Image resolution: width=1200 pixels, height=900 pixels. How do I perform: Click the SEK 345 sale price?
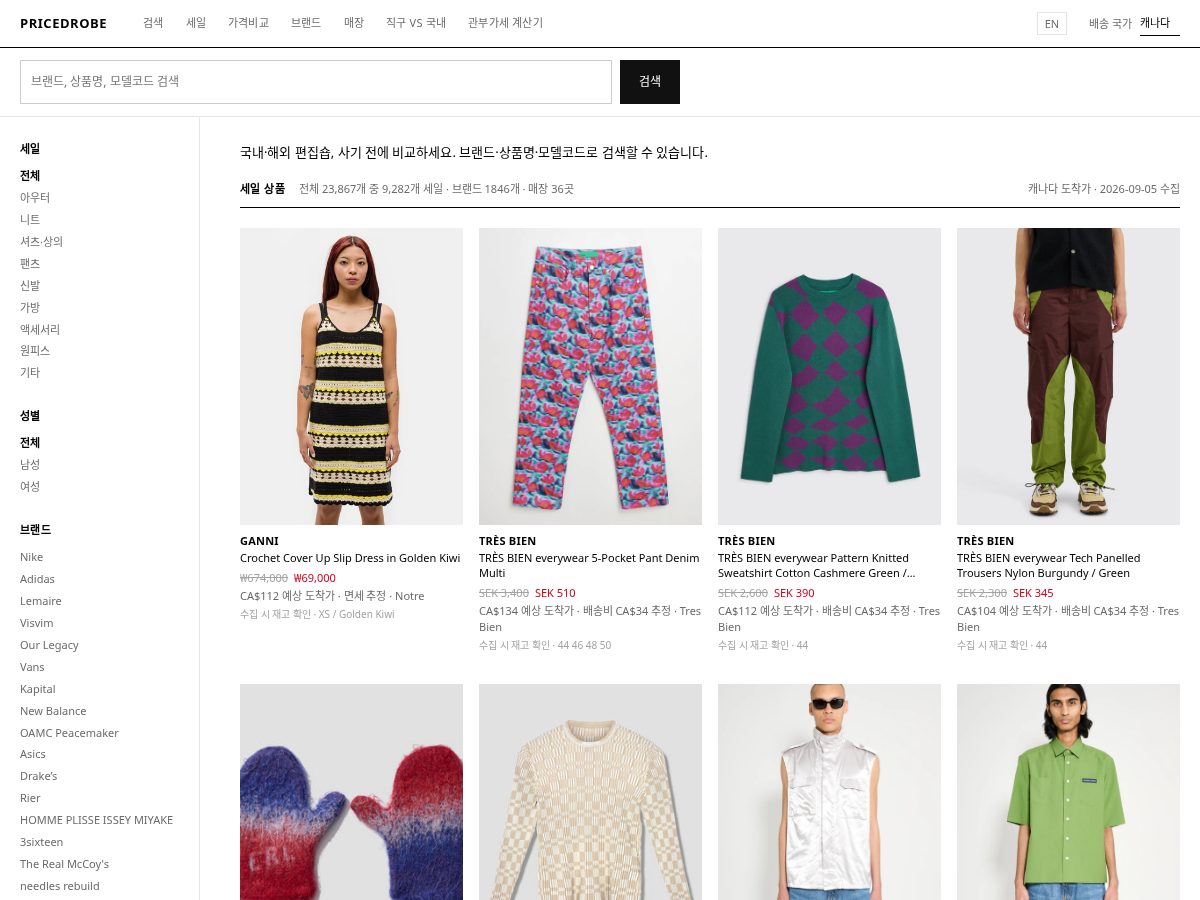[x=1033, y=593]
